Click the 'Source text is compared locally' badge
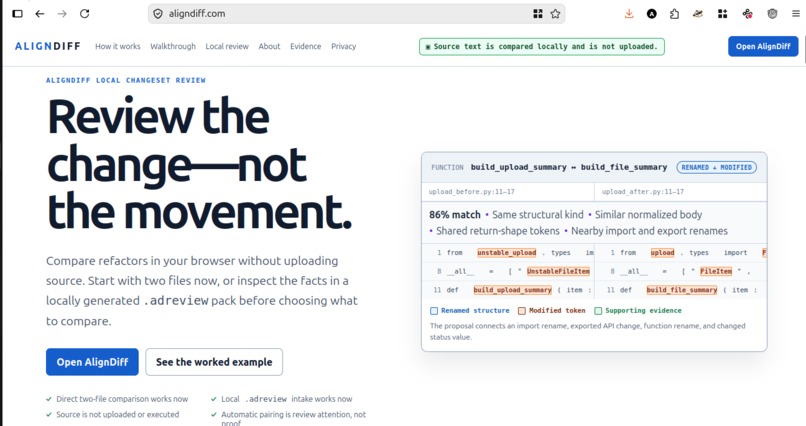806x426 pixels. point(542,46)
